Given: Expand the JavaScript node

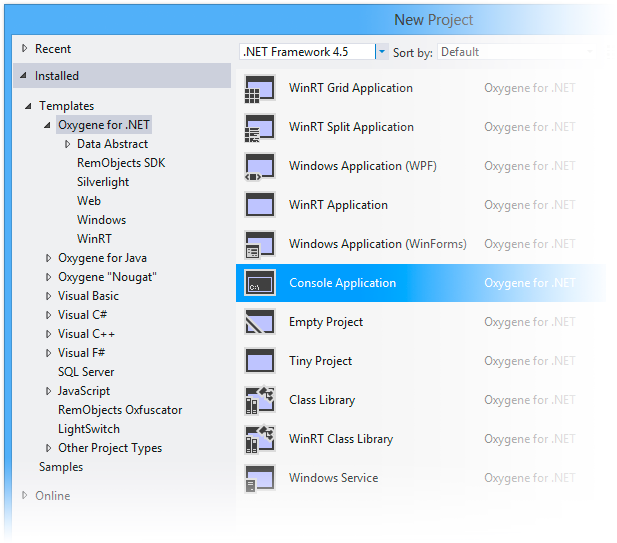Looking at the screenshot, I should click(48, 391).
